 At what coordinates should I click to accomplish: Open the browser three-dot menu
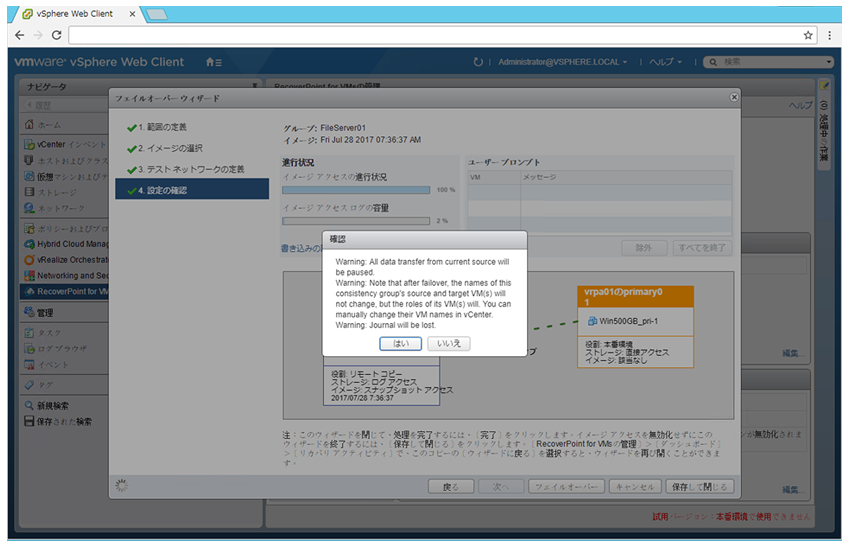[829, 35]
